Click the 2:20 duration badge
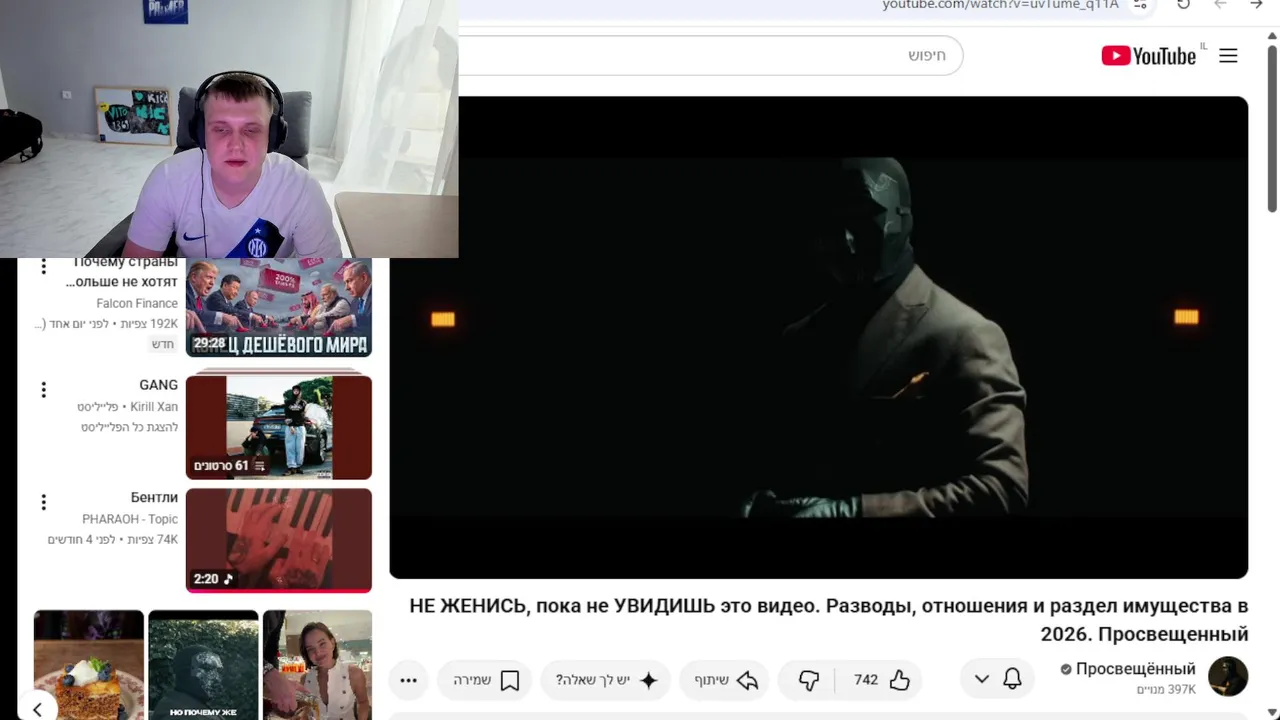The width and height of the screenshot is (1280, 720). coord(212,579)
